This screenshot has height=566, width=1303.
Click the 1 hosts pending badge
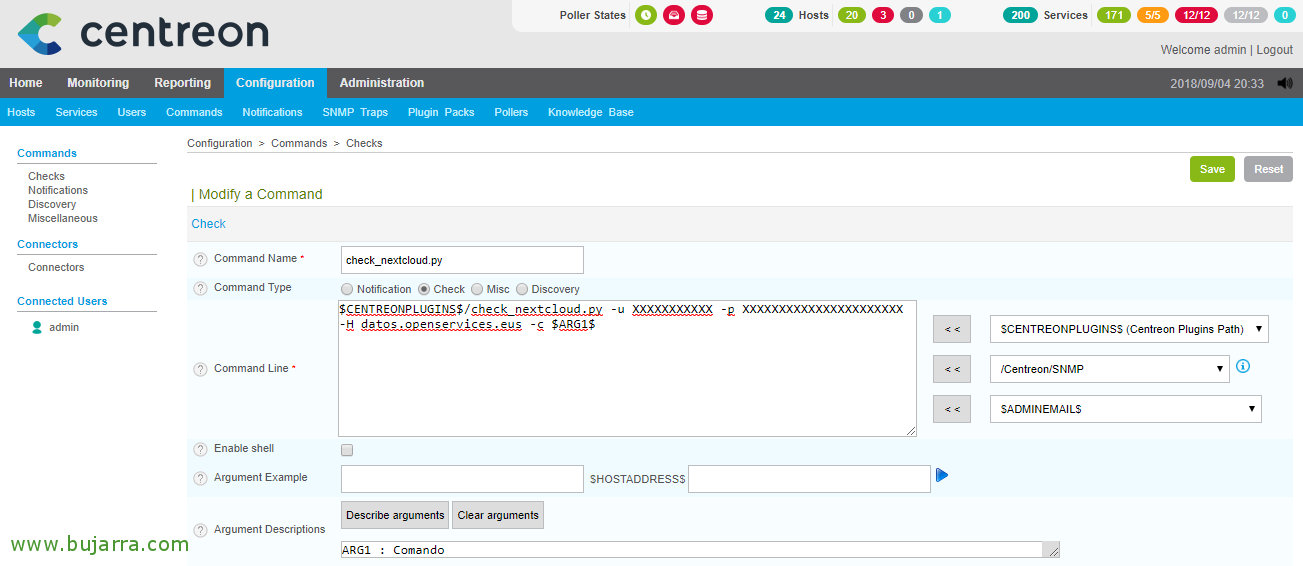[x=940, y=15]
